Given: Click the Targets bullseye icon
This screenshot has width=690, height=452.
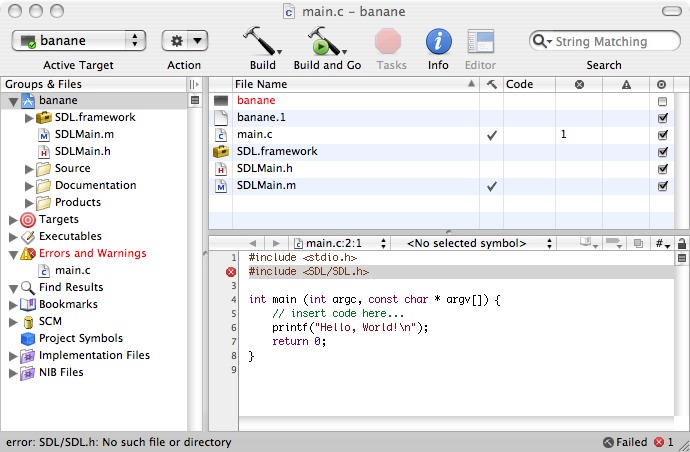Looking at the screenshot, I should pyautogui.click(x=28, y=220).
